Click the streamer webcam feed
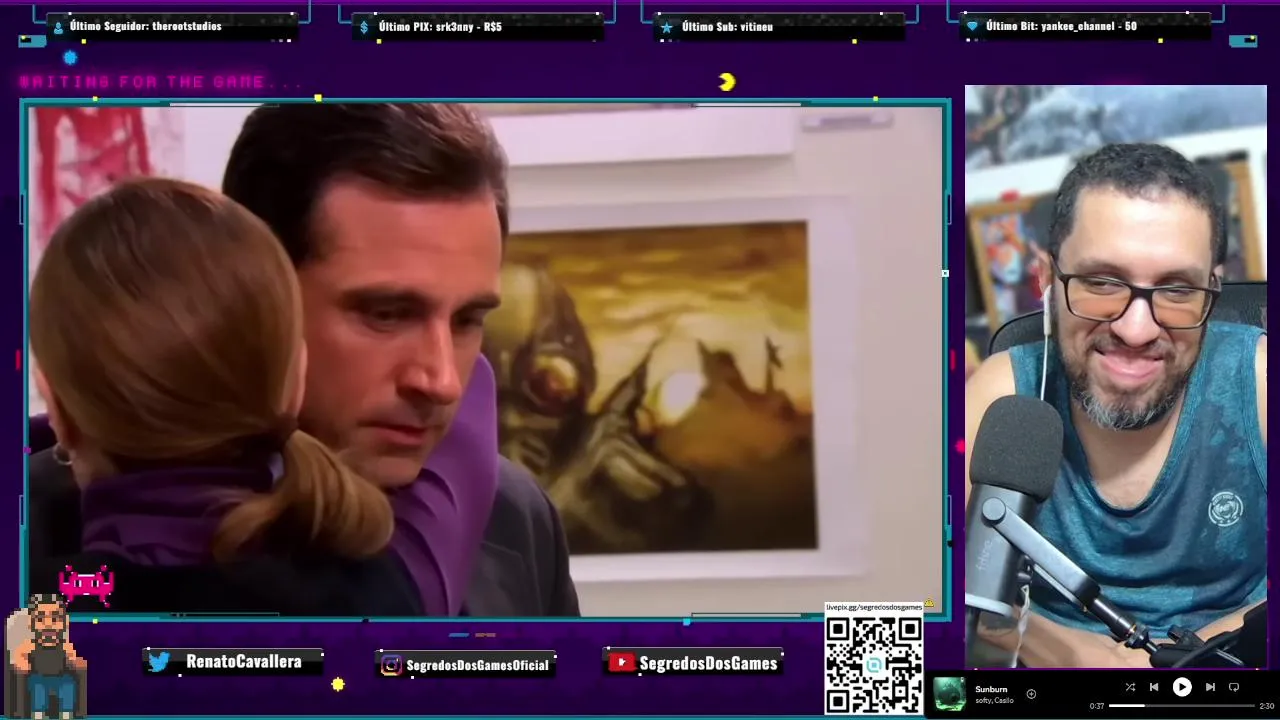The width and height of the screenshot is (1280, 720). click(1115, 376)
